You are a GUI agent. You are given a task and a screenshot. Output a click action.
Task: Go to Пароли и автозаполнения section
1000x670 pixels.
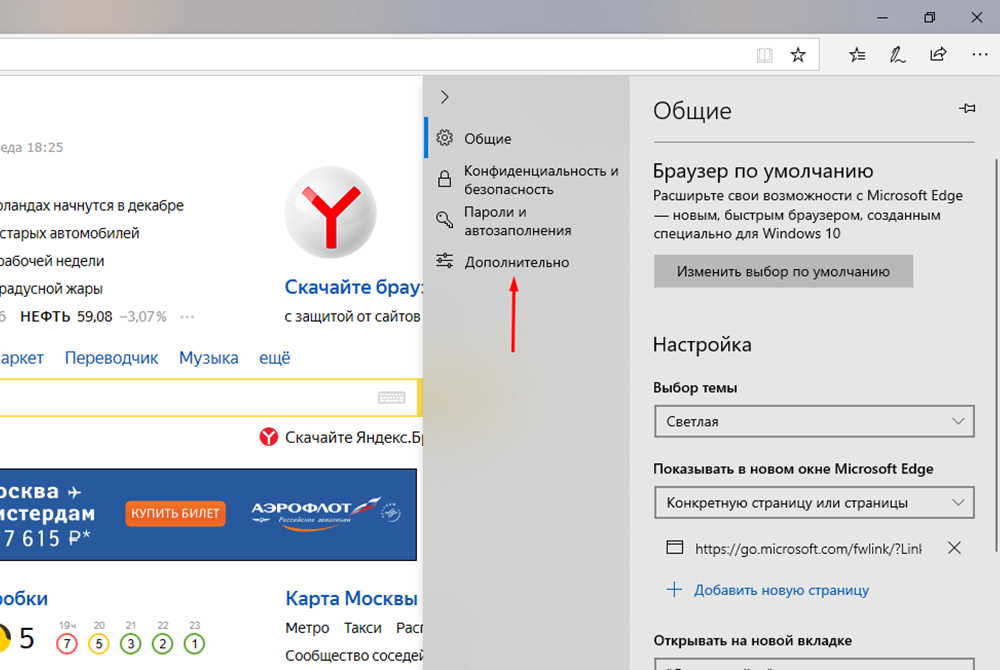click(x=517, y=221)
